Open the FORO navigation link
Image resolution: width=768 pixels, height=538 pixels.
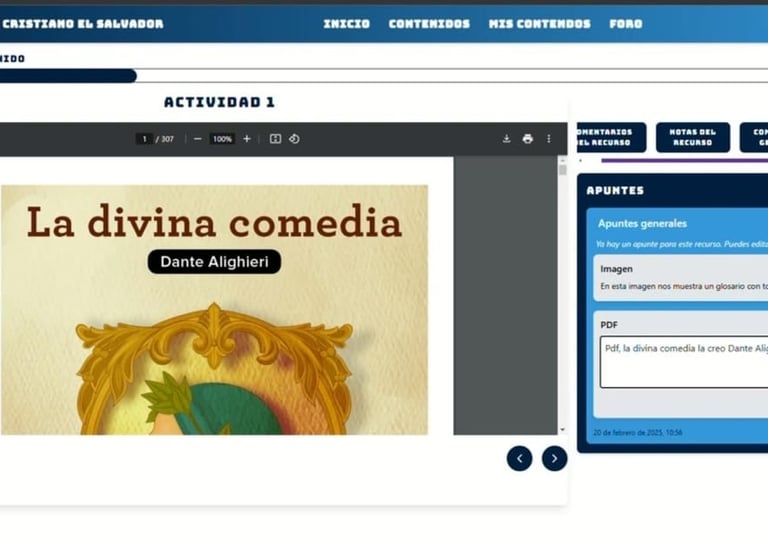point(625,24)
